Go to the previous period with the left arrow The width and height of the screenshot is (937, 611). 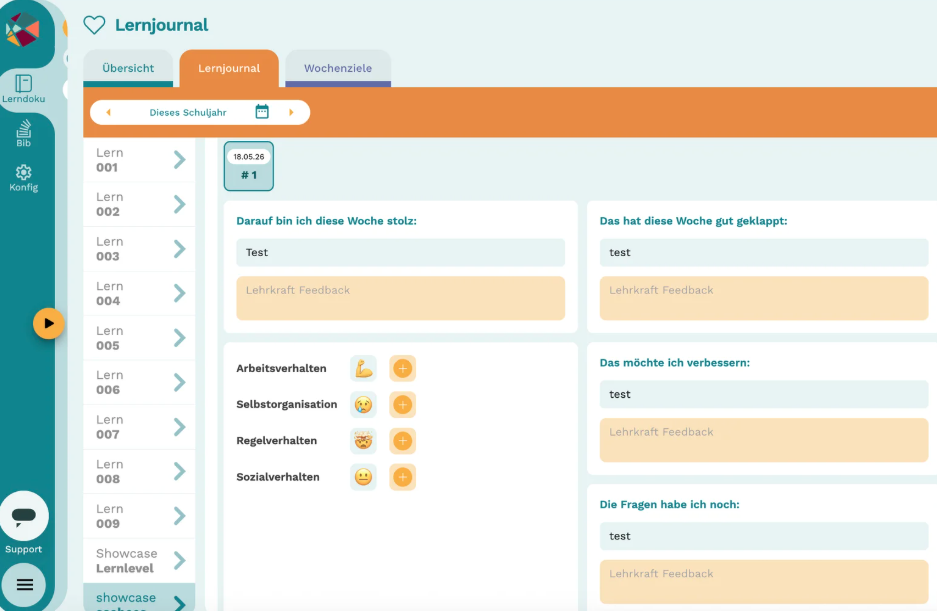click(108, 112)
